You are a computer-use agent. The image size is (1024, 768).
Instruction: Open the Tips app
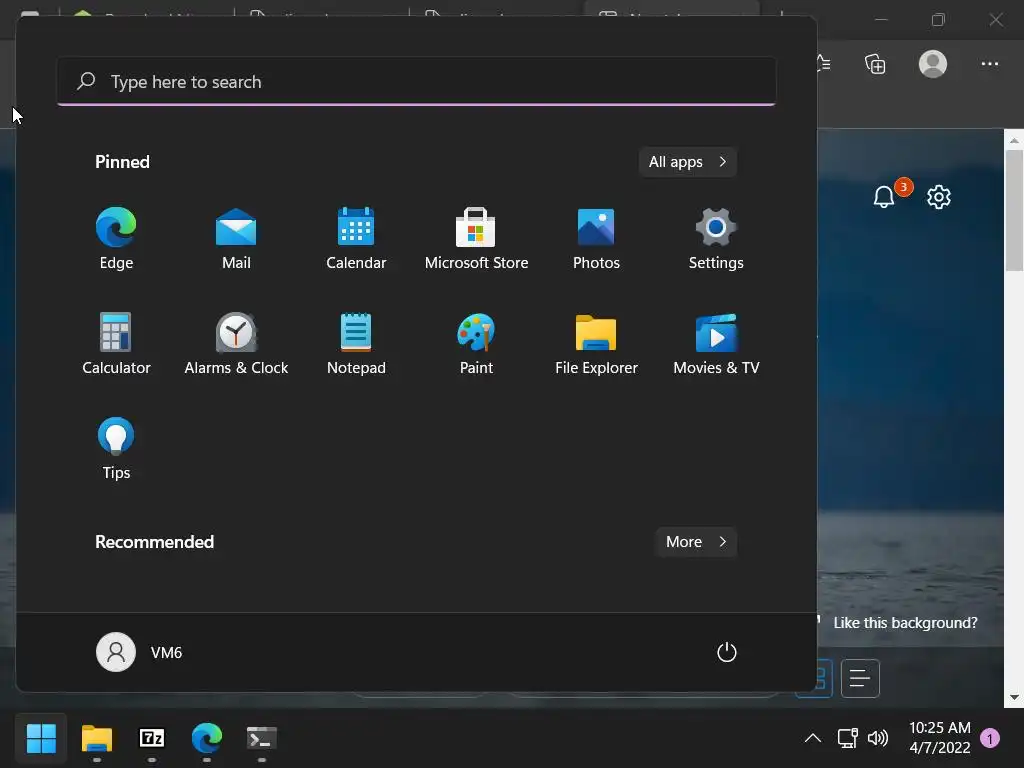pyautogui.click(x=116, y=449)
